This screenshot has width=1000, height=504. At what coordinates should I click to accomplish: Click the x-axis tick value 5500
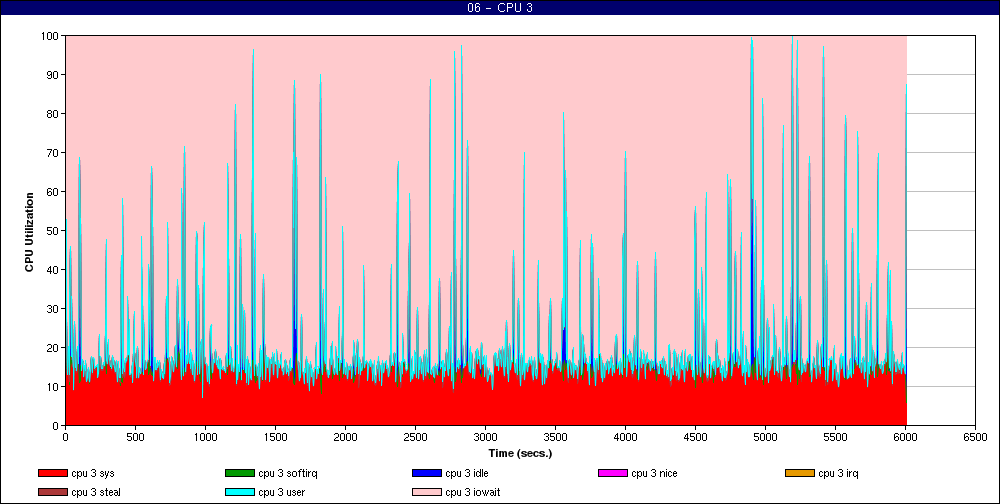[x=835, y=438]
